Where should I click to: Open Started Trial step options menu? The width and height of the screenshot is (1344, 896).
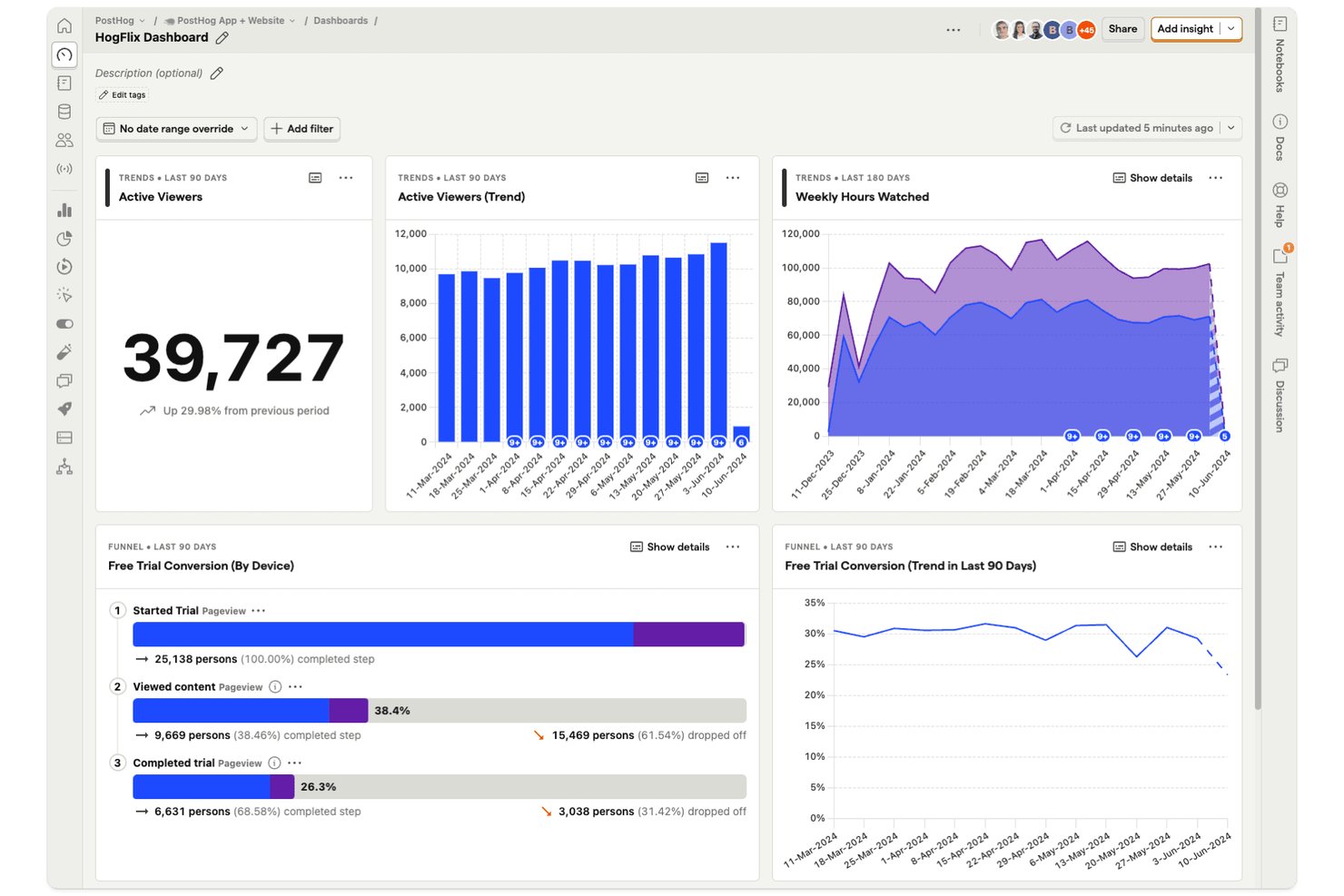[259, 611]
